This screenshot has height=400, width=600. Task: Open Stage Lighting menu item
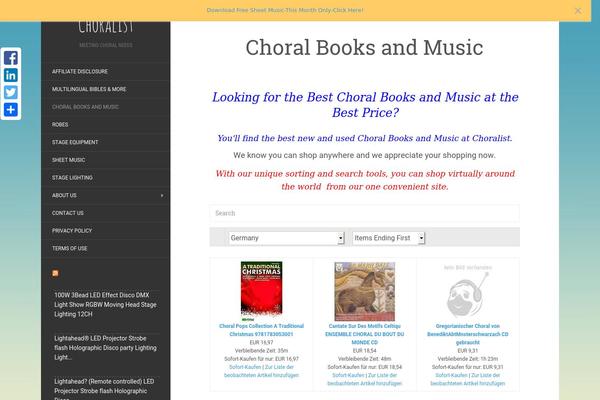point(72,178)
